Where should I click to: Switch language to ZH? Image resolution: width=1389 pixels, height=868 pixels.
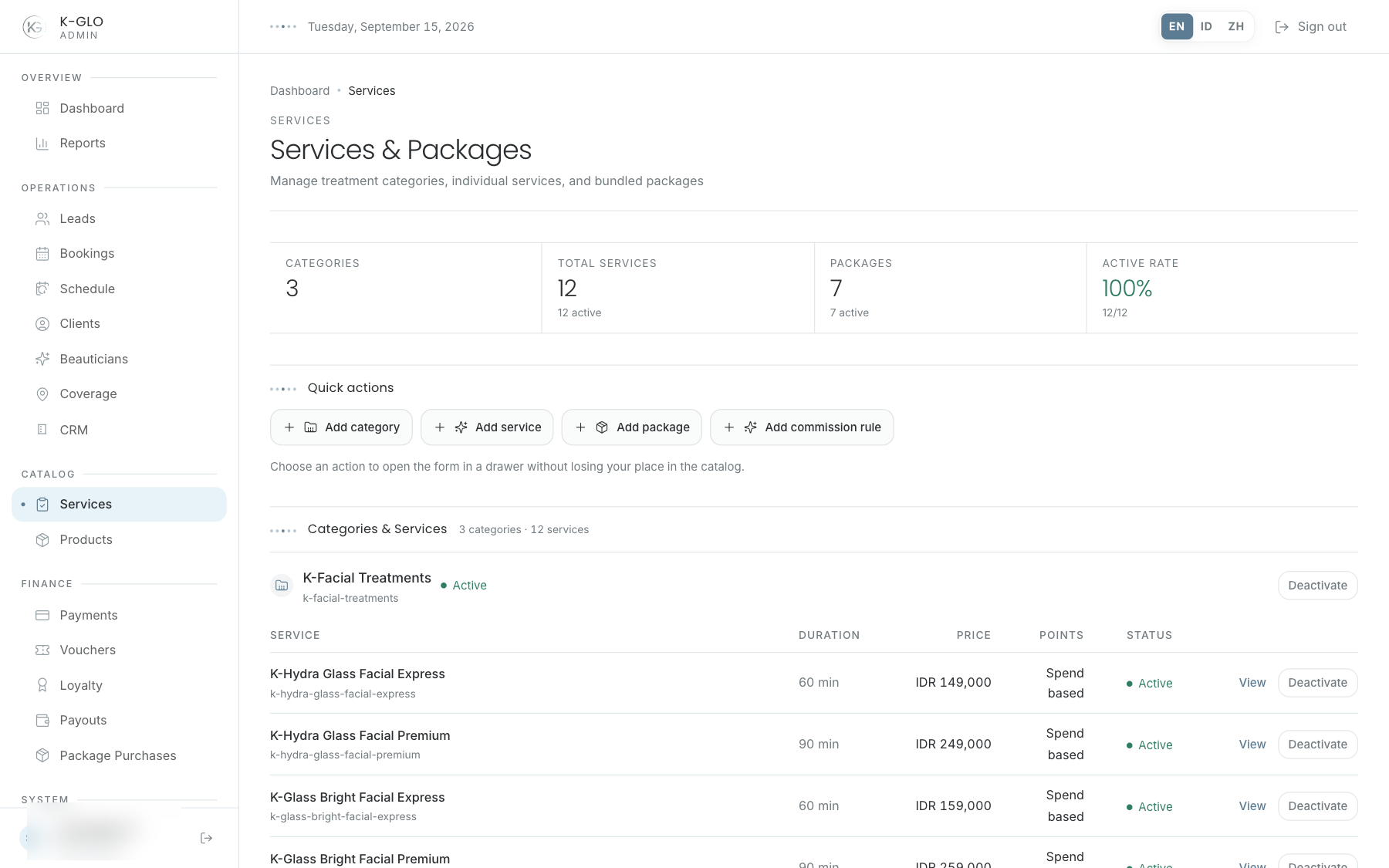(1236, 27)
